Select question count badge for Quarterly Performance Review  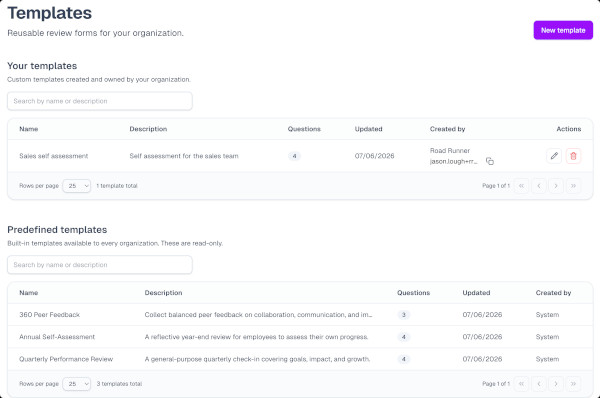(x=403, y=359)
